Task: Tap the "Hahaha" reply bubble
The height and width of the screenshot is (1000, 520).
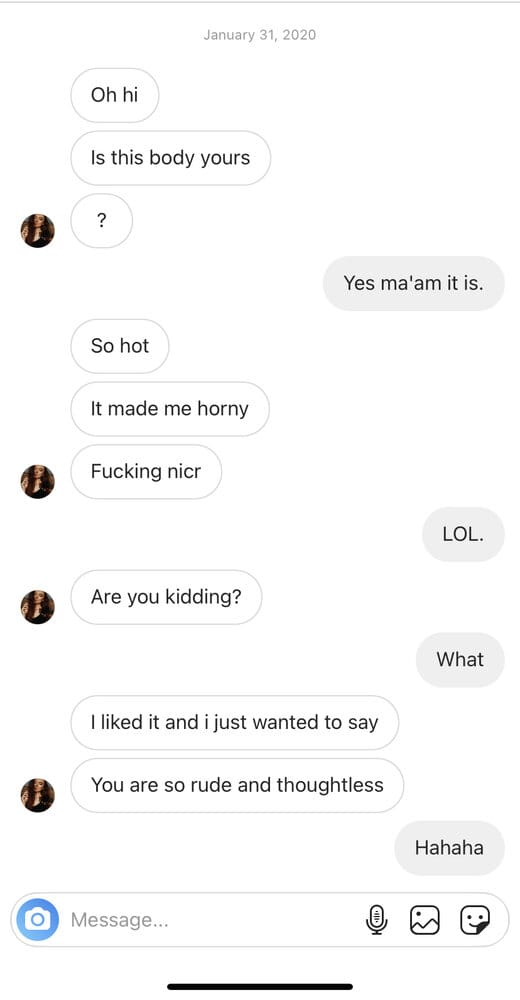Action: tap(449, 848)
